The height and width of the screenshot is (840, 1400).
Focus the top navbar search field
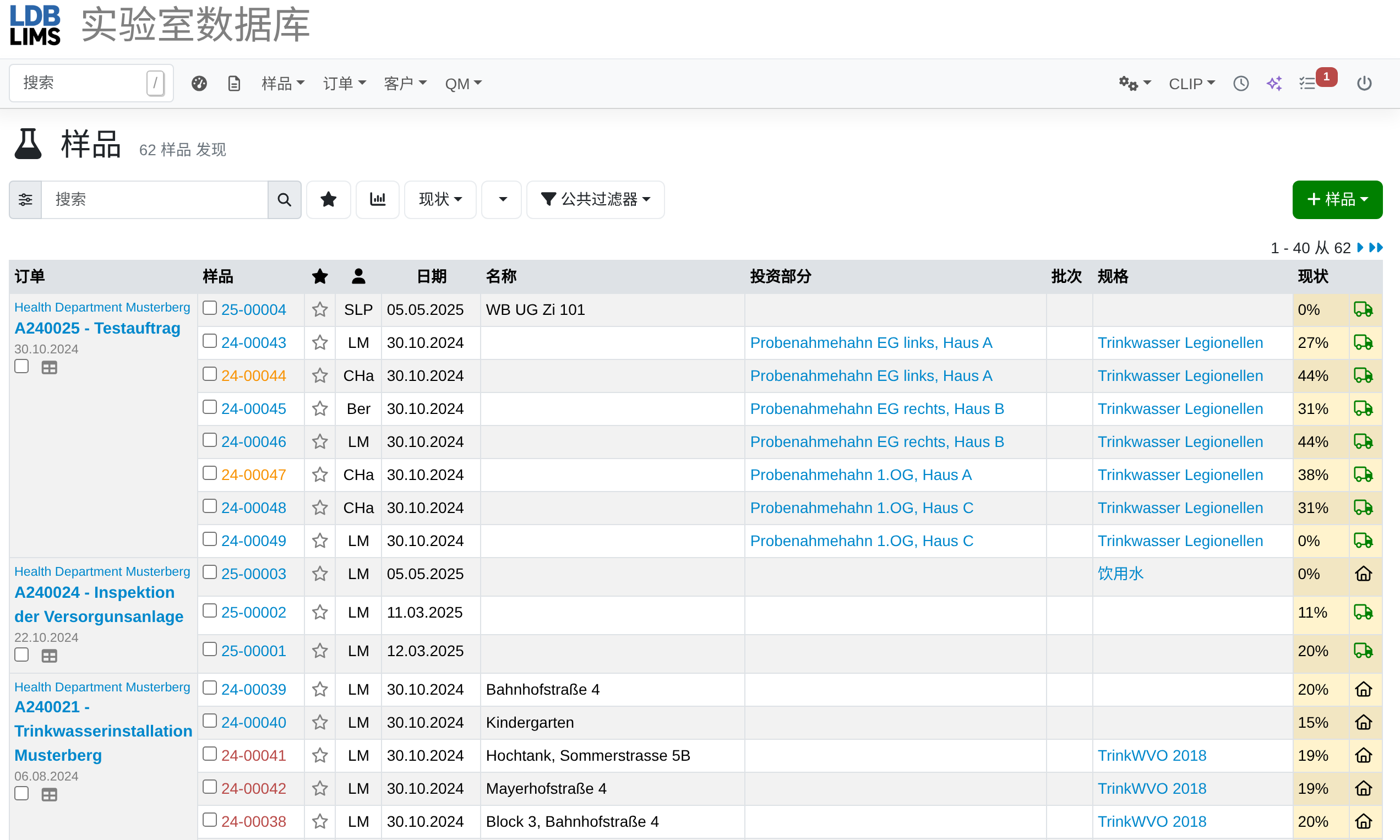91,83
